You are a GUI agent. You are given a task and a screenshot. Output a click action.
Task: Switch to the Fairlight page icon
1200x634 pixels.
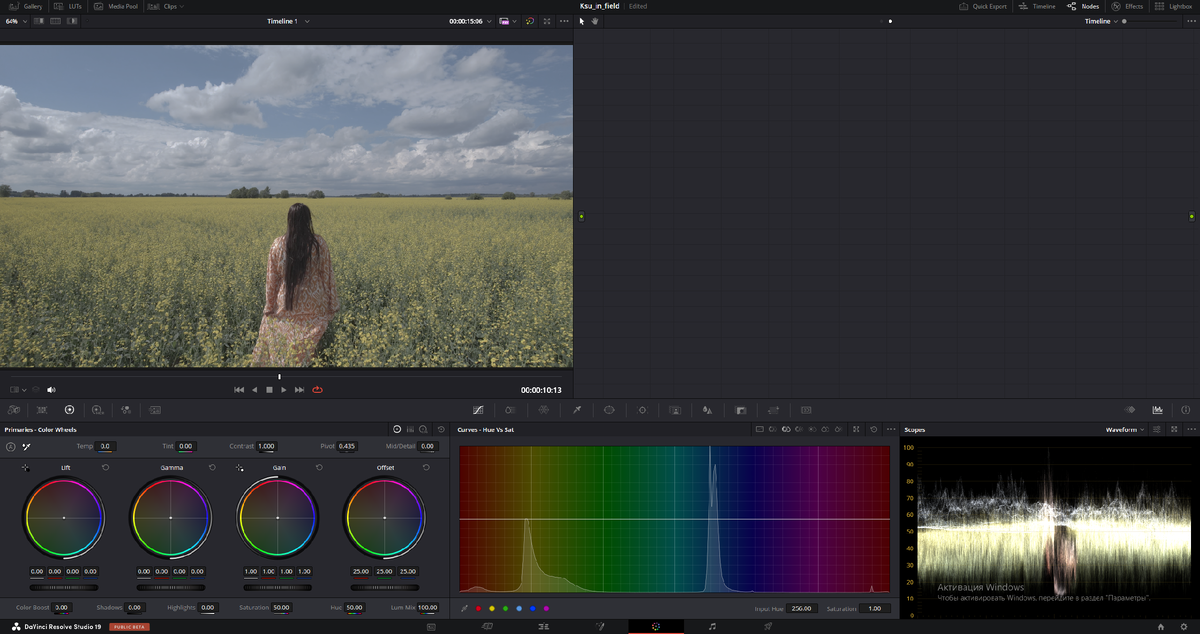tap(712, 626)
